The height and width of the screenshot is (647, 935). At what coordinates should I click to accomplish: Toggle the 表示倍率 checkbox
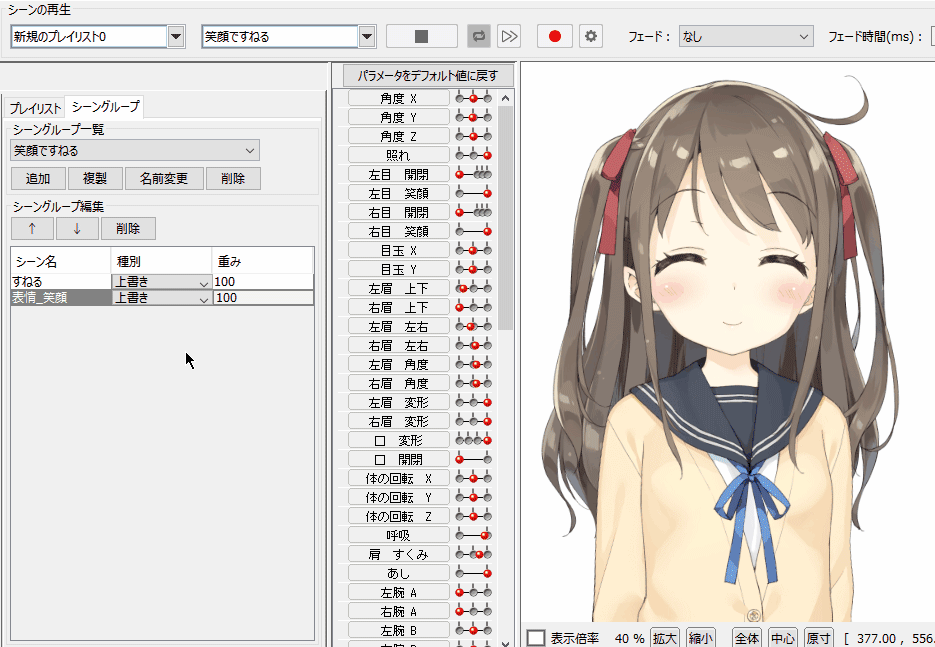click(x=535, y=638)
